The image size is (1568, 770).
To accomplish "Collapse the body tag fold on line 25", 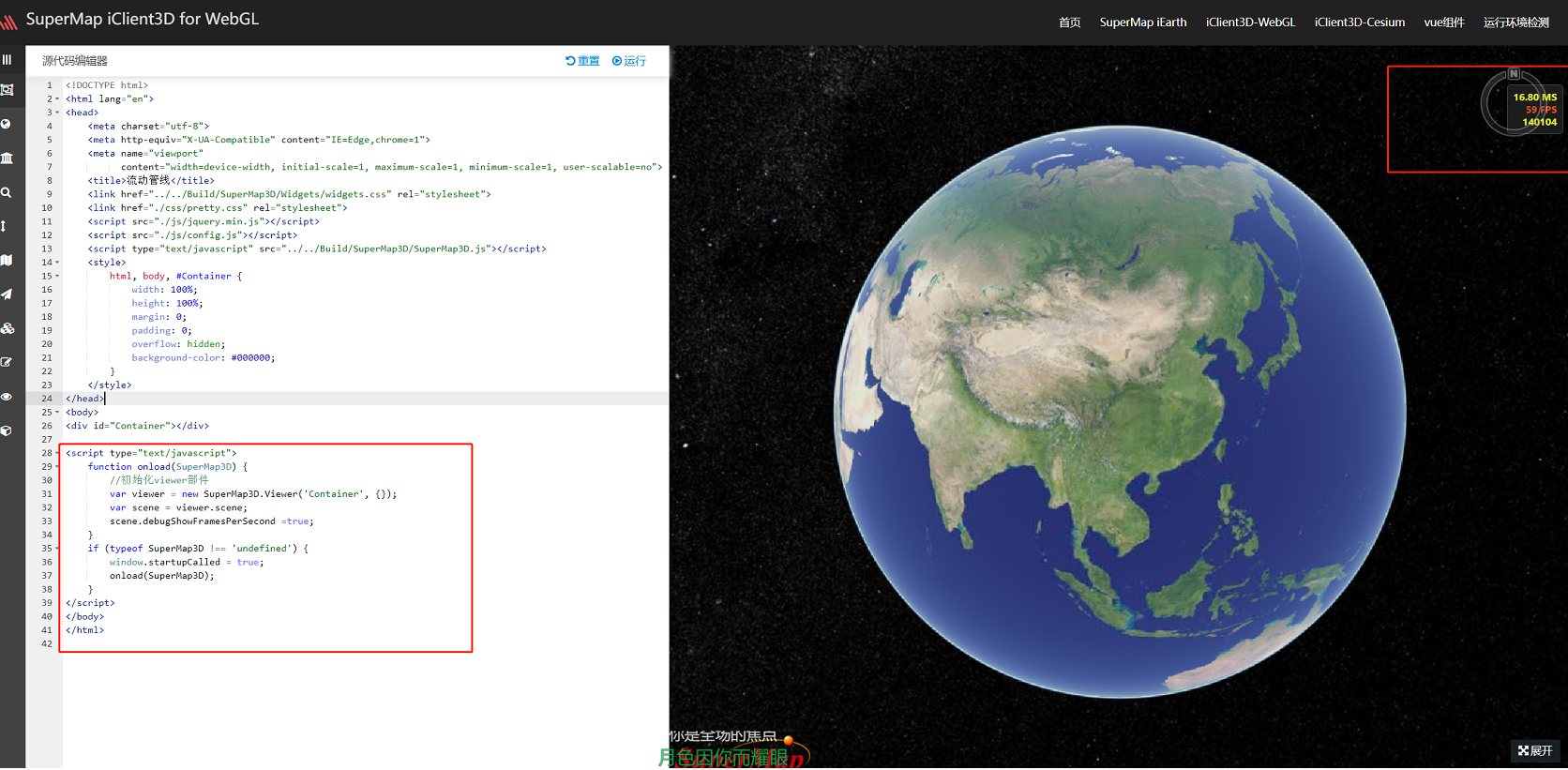I will [57, 413].
